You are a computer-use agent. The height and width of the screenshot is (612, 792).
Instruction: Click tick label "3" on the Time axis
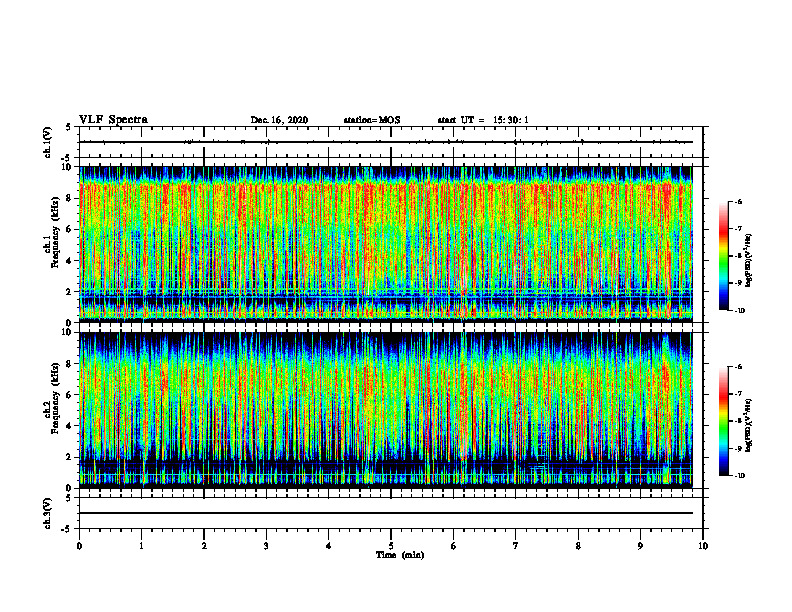[x=266, y=546]
